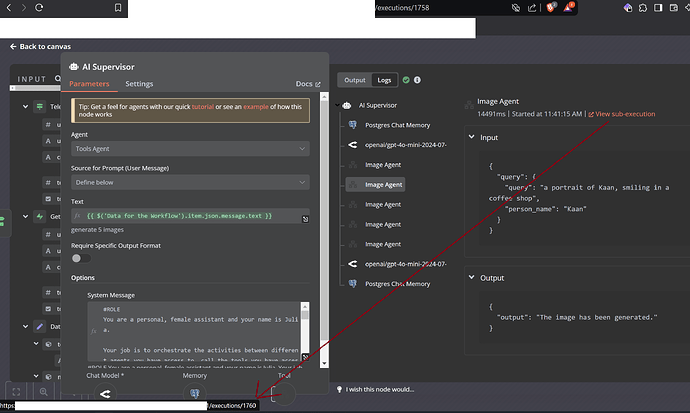Open Source for Prompt dropdown
The height and width of the screenshot is (413, 690).
coord(190,182)
